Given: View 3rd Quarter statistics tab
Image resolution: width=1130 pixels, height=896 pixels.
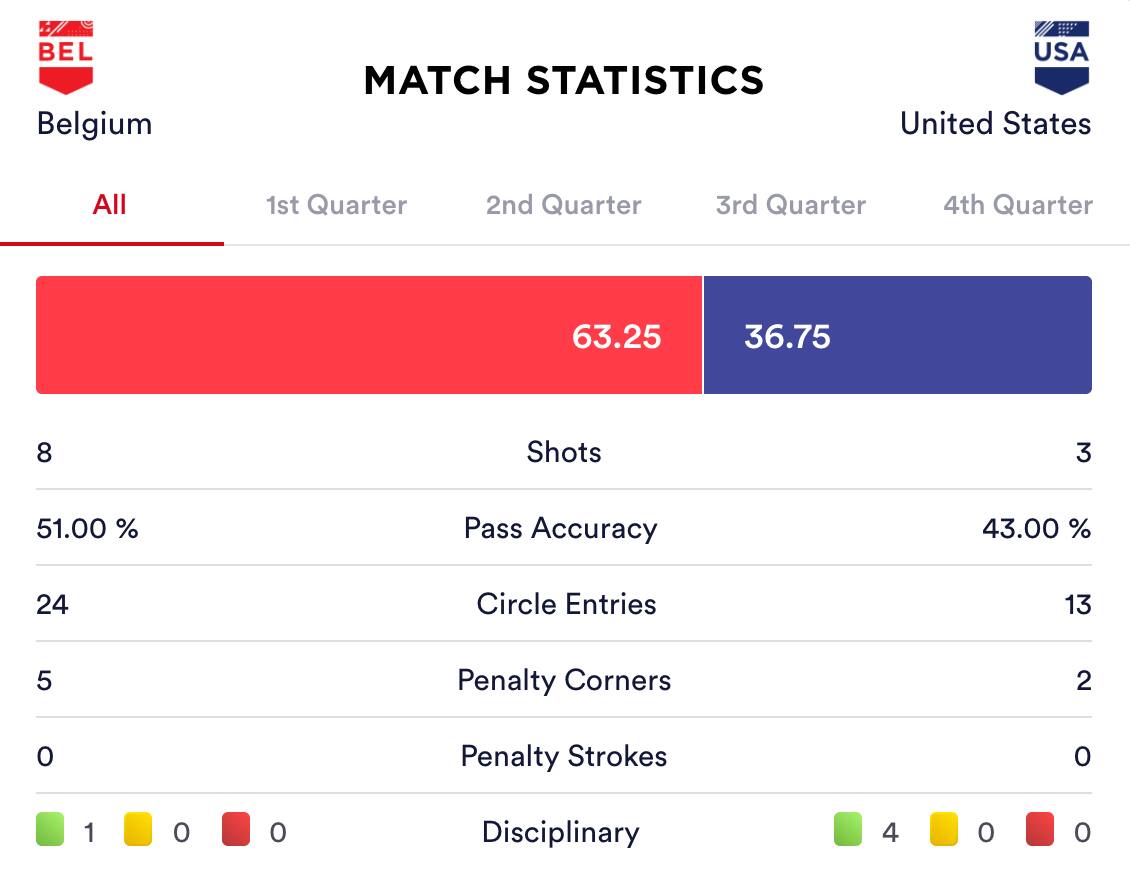Looking at the screenshot, I should point(791,205).
